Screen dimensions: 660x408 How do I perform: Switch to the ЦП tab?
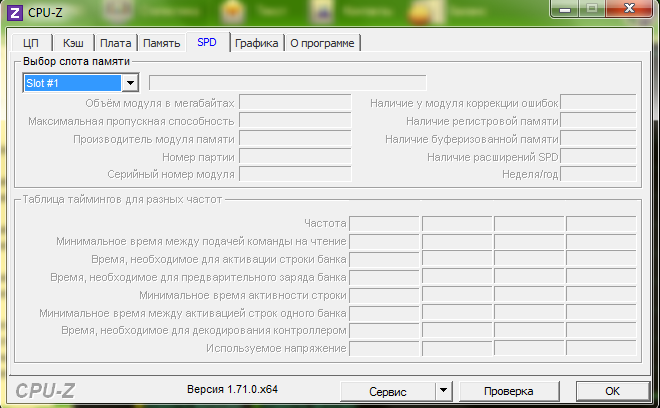pos(30,43)
